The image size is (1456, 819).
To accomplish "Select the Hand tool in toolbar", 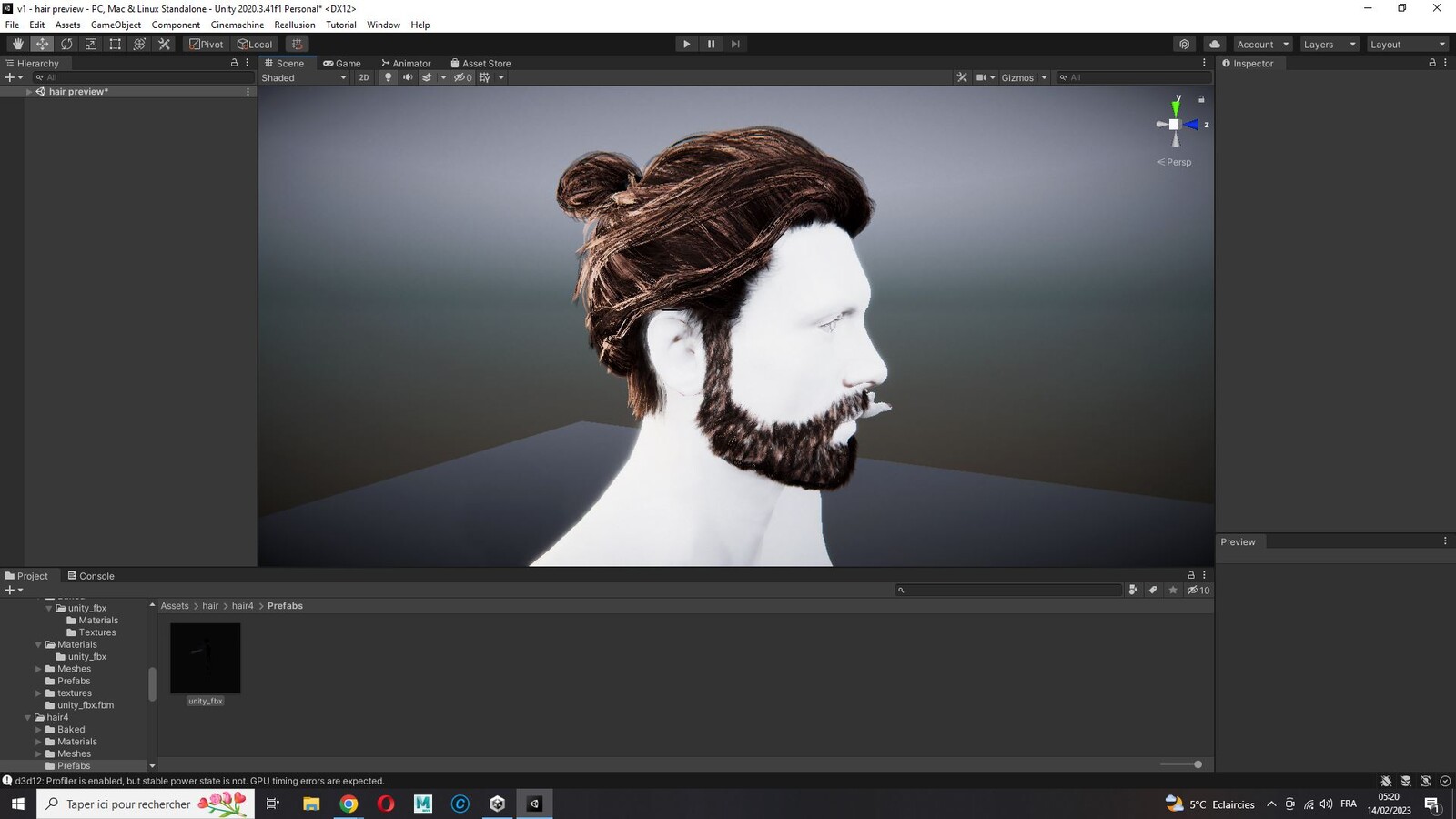I will 17,44.
